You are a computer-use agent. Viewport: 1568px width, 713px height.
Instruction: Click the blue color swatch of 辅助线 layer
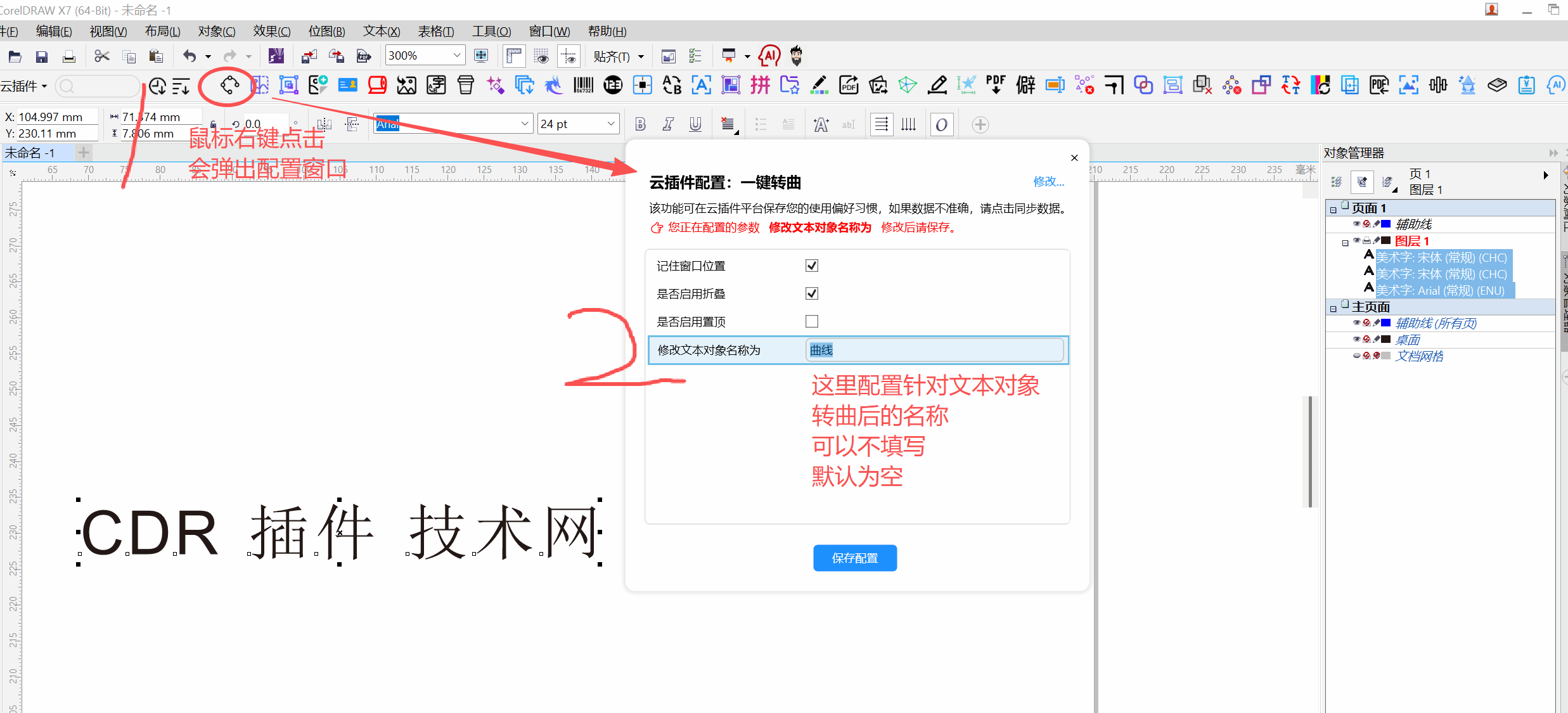tap(1386, 224)
